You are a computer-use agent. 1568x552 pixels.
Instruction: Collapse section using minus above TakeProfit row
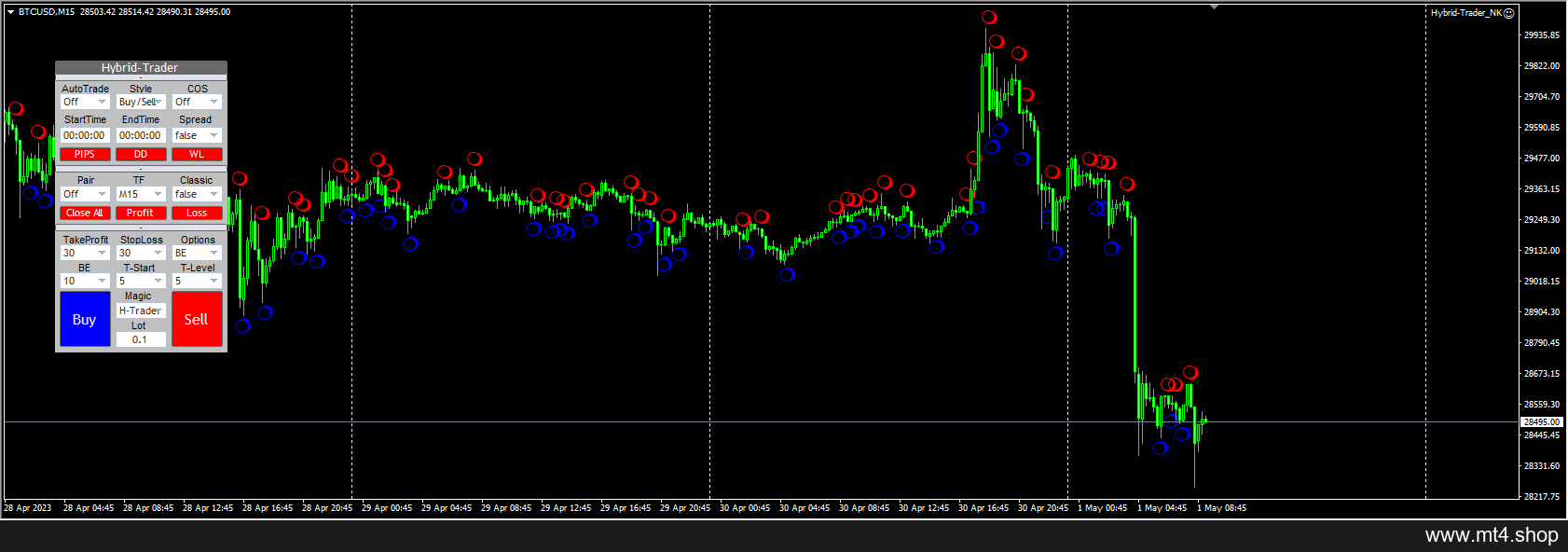coord(141,228)
